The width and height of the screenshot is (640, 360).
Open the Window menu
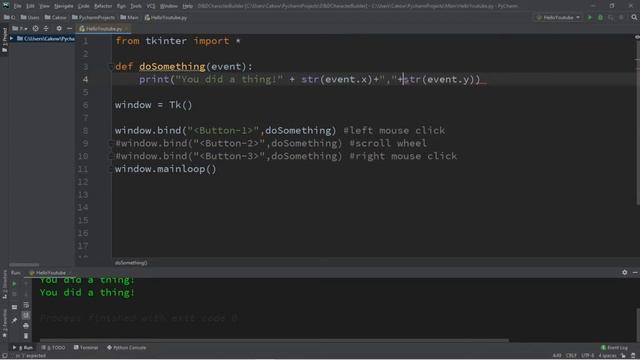coord(169,6)
